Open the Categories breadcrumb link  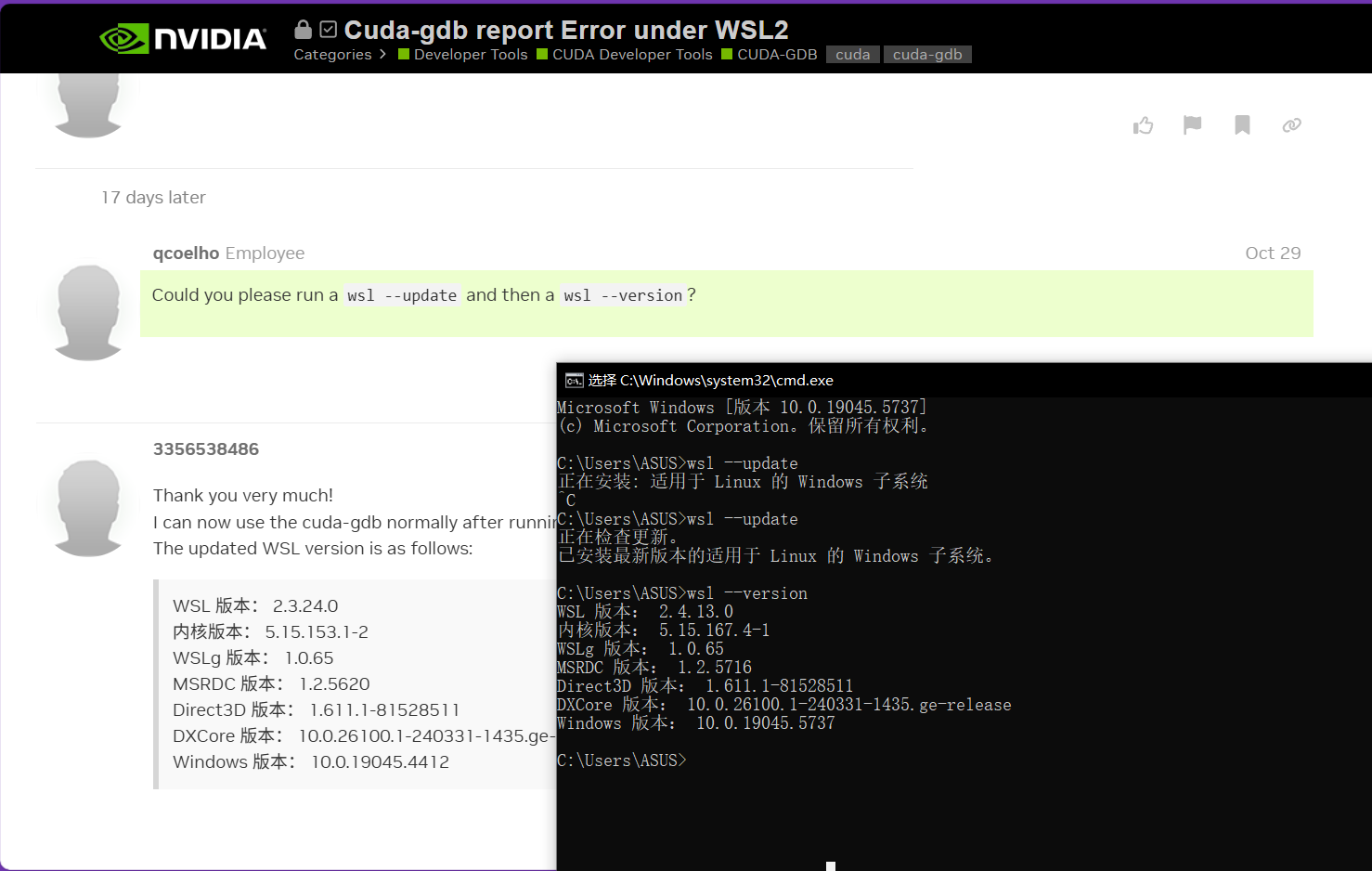[x=332, y=55]
